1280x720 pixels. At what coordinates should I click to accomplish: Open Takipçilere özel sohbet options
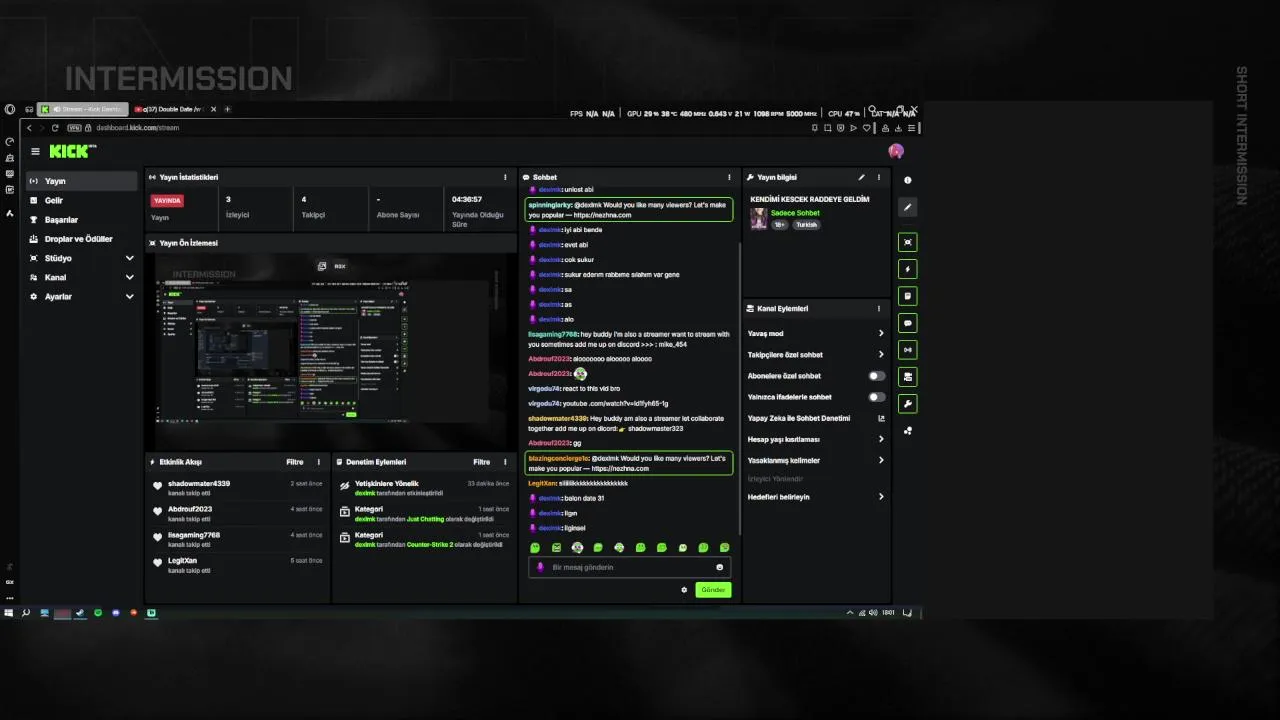click(x=816, y=354)
